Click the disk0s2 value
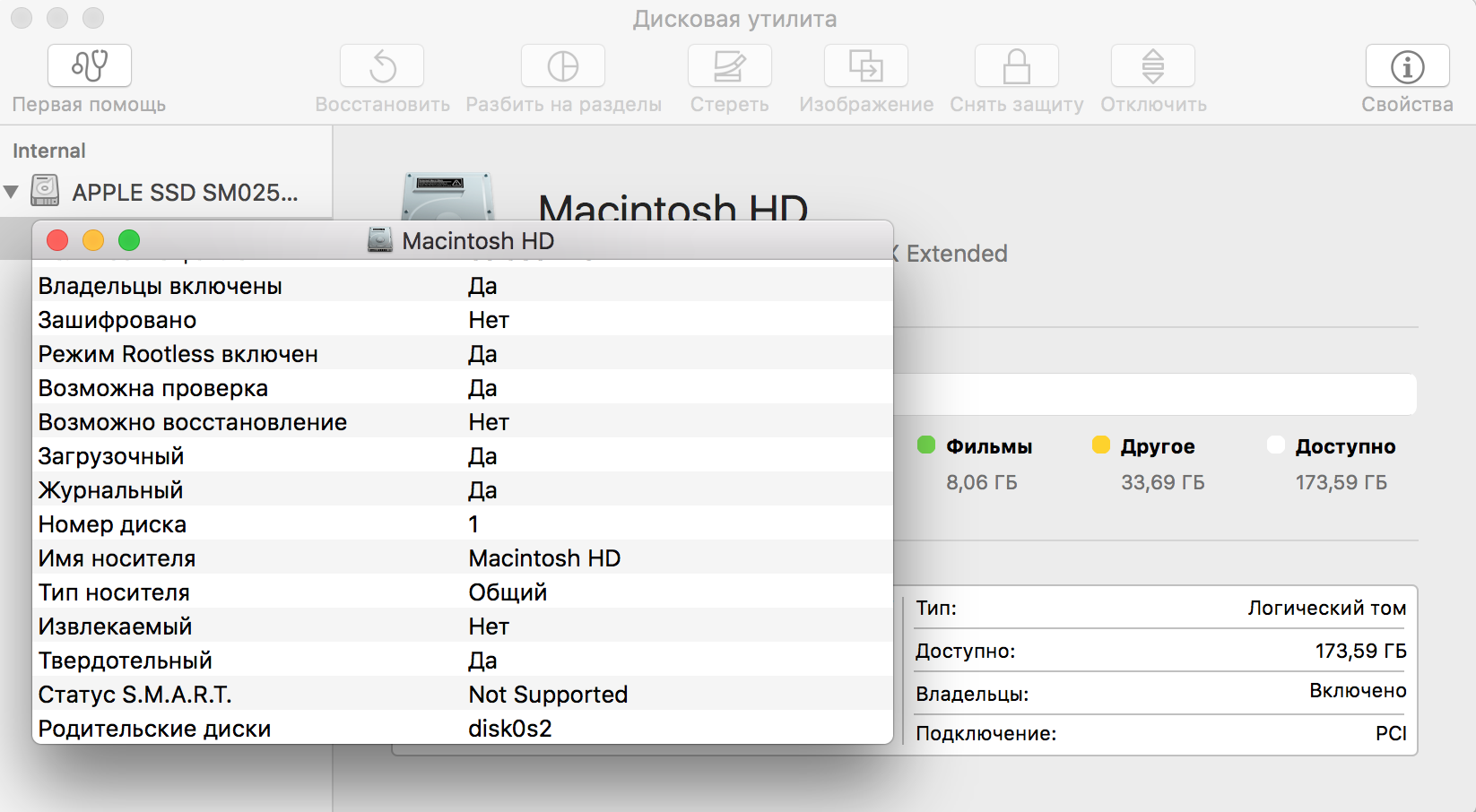 pos(510,728)
